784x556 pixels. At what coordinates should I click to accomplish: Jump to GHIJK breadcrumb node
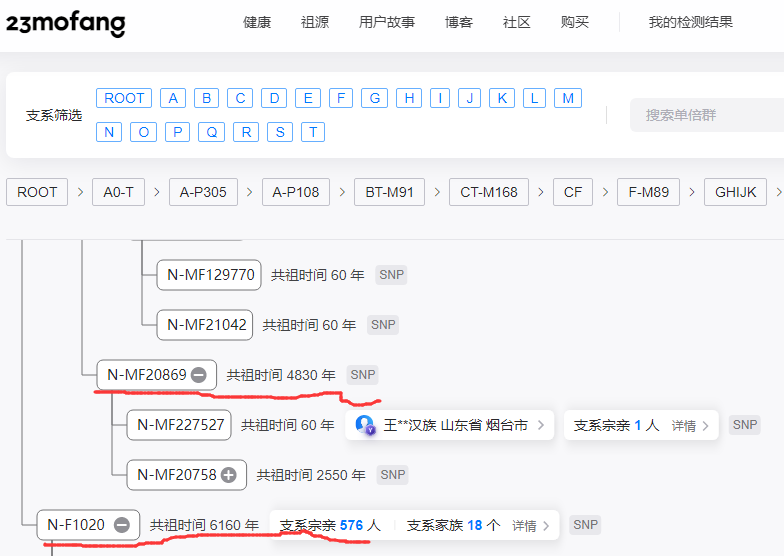pyautogui.click(x=736, y=192)
